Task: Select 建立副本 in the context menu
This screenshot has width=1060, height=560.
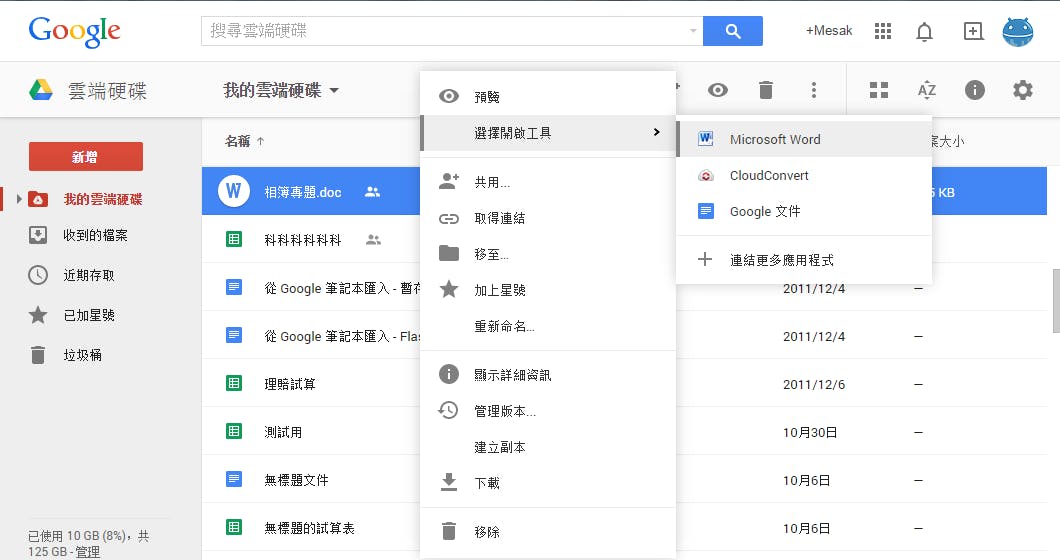Action: (x=500, y=447)
